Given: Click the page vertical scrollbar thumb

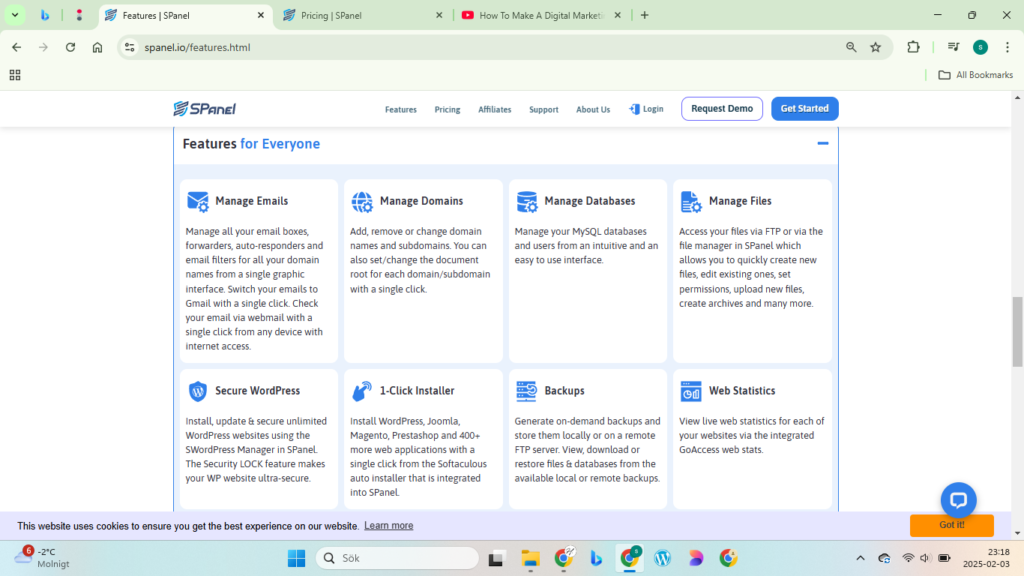Looking at the screenshot, I should pyautogui.click(x=1017, y=332).
